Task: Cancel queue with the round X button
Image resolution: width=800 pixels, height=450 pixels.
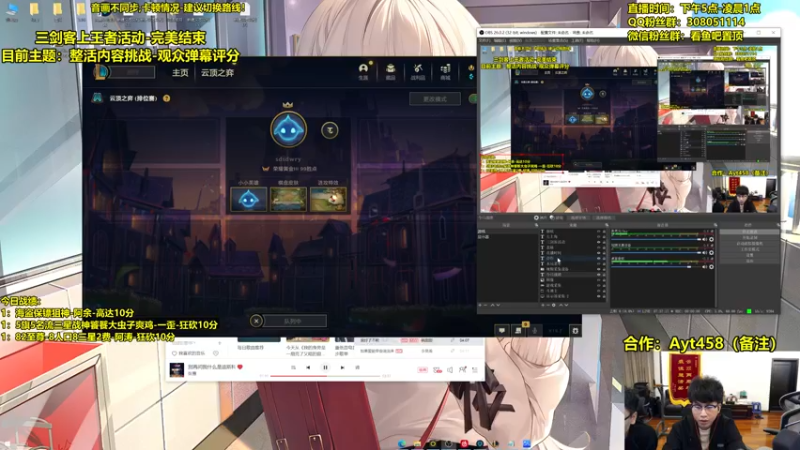Action: (x=256, y=320)
